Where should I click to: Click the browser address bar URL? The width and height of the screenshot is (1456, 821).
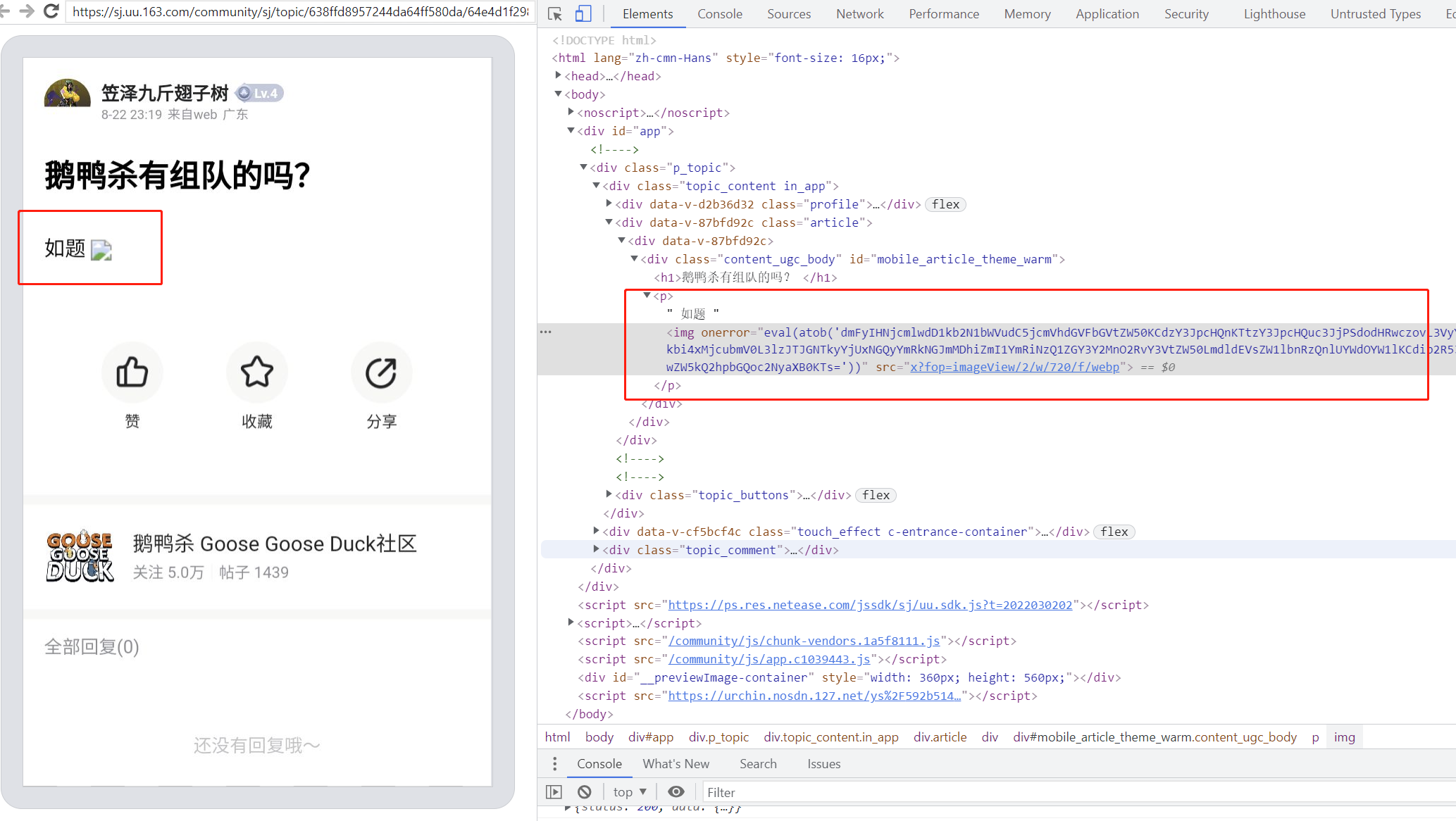(x=301, y=12)
